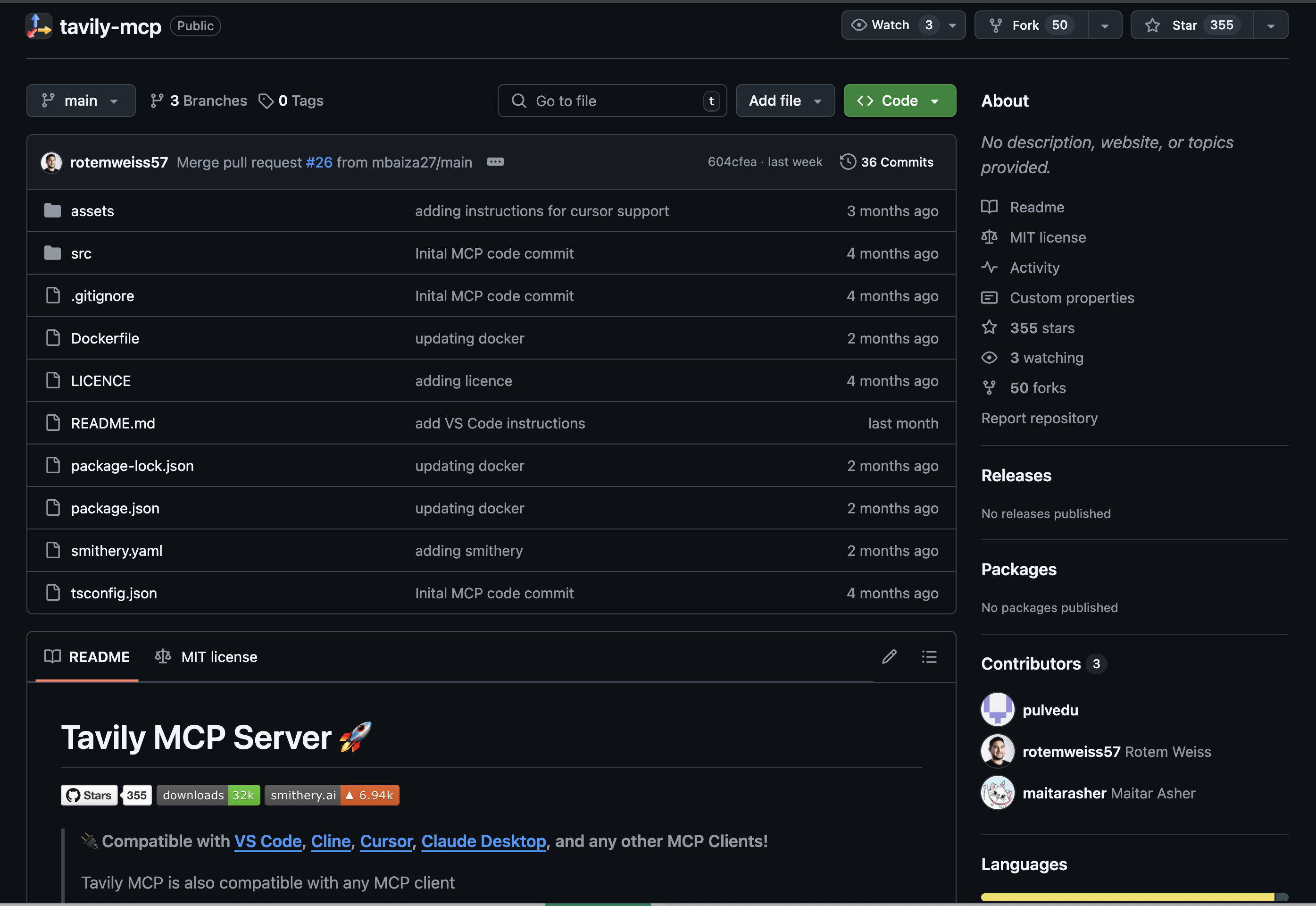Open commit 'add VS Code instructions'
The width and height of the screenshot is (1316, 906).
coord(500,423)
